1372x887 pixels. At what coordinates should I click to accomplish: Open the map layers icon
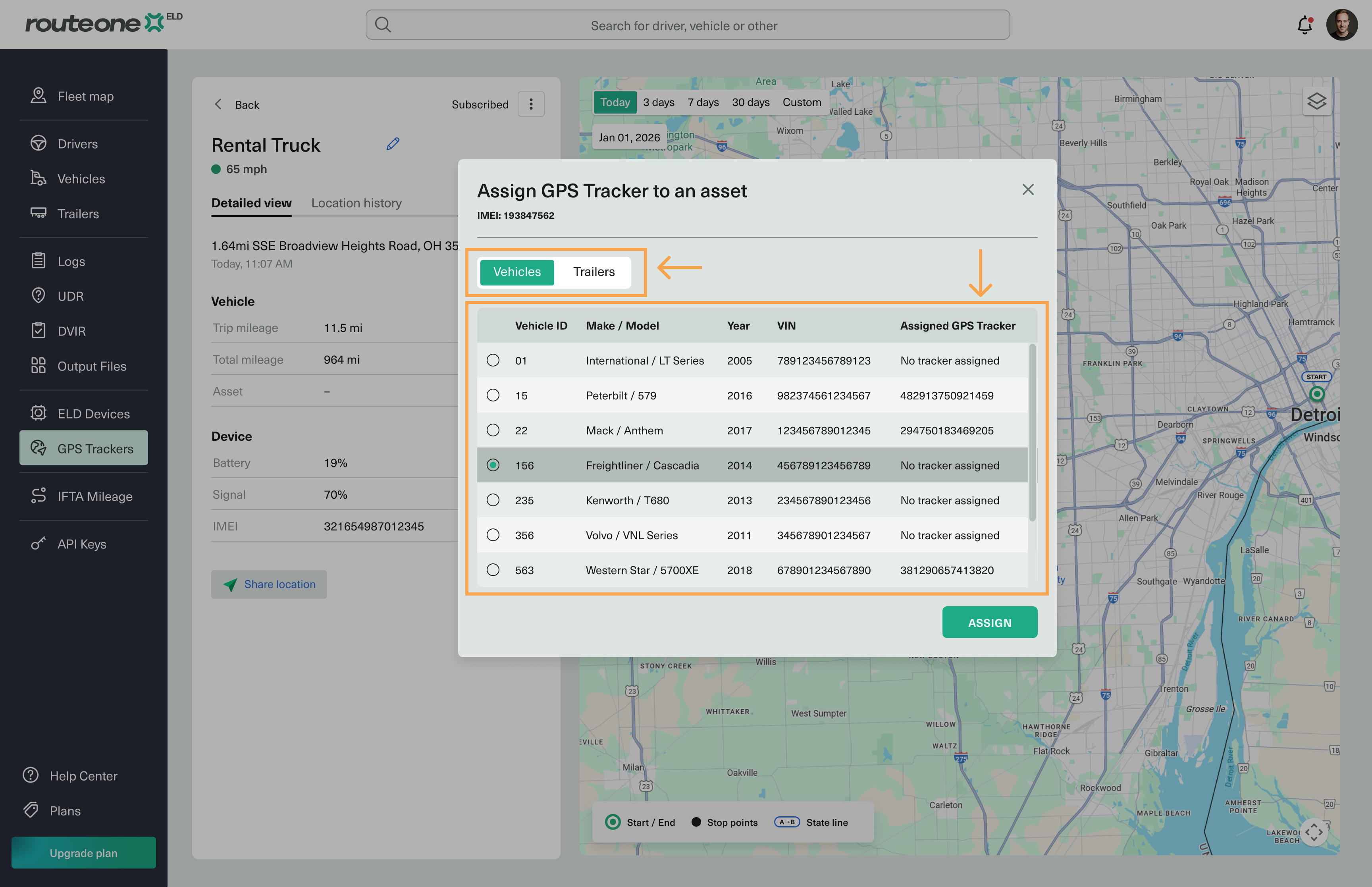point(1317,101)
